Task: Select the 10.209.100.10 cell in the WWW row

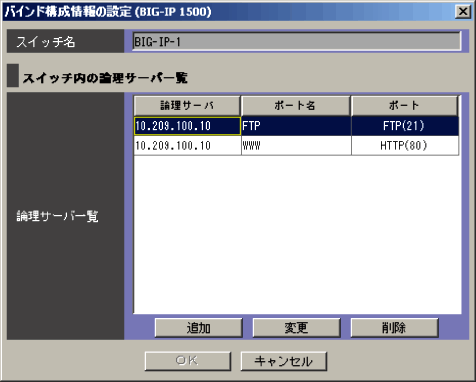Action: (x=187, y=145)
